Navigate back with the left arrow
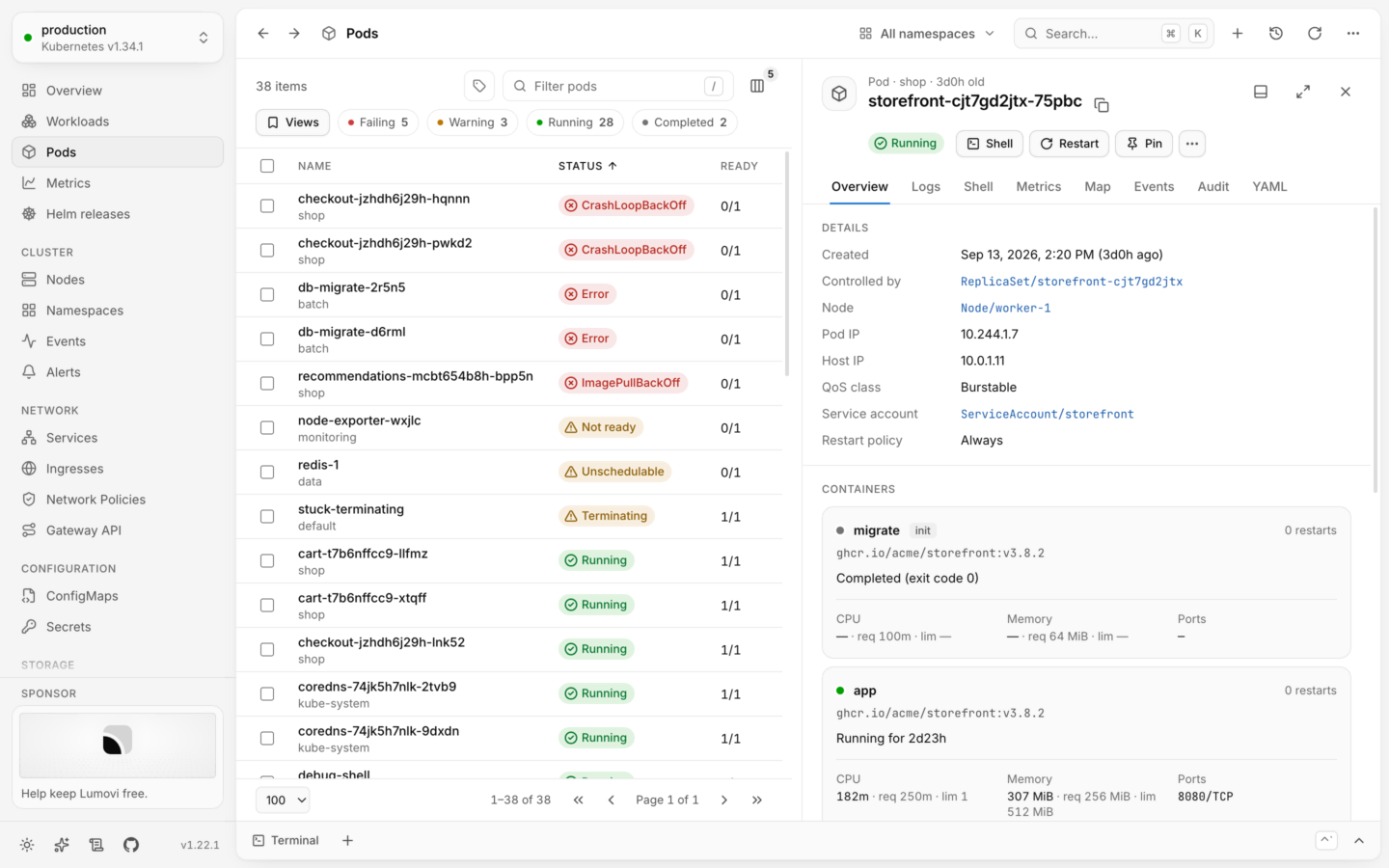Image resolution: width=1389 pixels, height=868 pixels. (263, 33)
